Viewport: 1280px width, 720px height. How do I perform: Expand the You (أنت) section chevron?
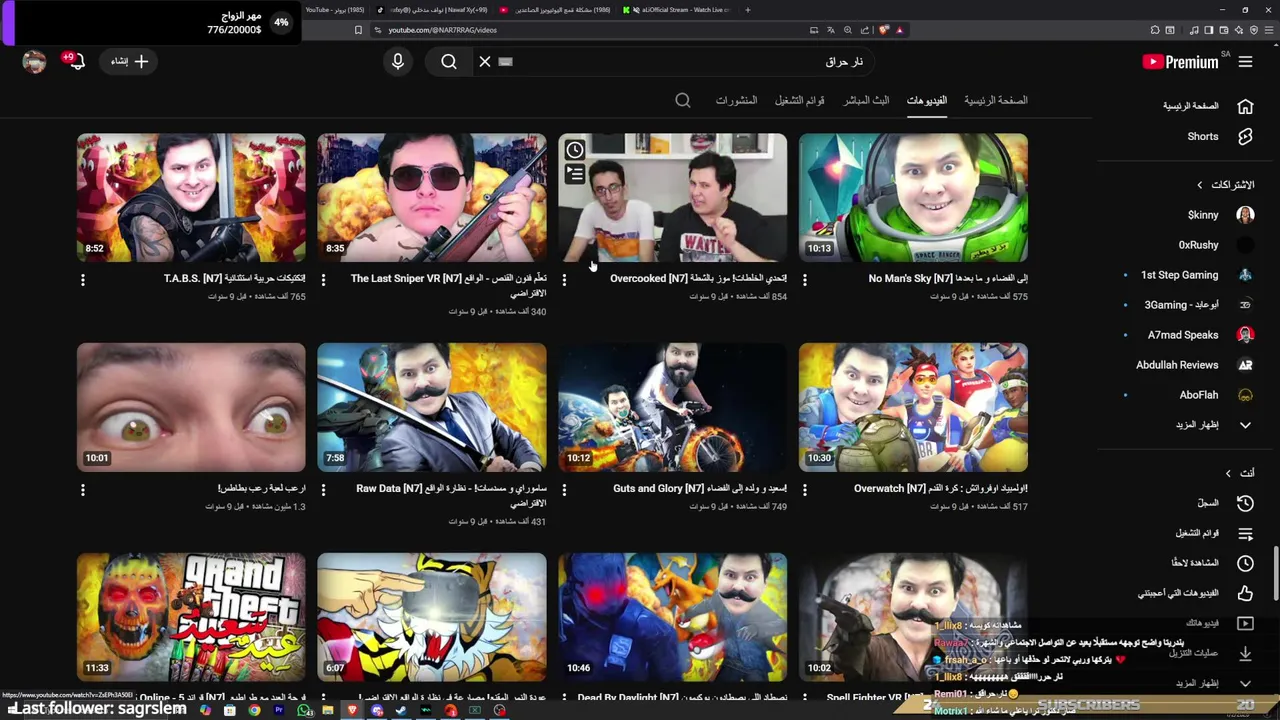point(1228,473)
